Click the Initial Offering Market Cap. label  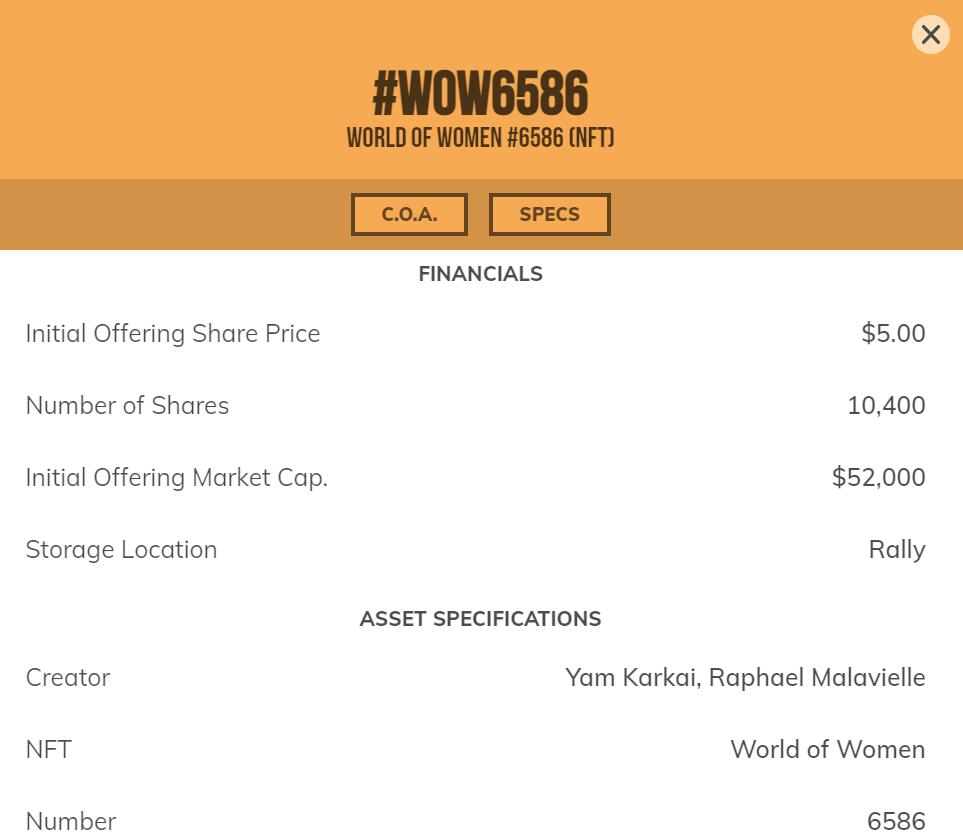(176, 477)
